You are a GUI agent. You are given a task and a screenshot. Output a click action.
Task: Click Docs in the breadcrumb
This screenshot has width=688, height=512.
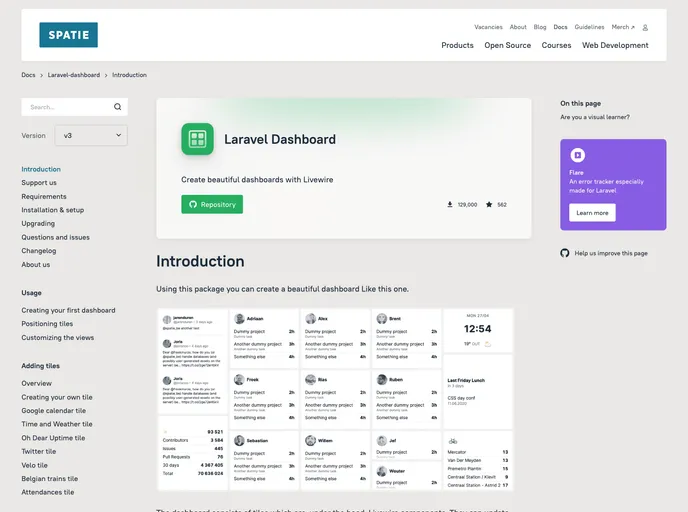pos(28,75)
